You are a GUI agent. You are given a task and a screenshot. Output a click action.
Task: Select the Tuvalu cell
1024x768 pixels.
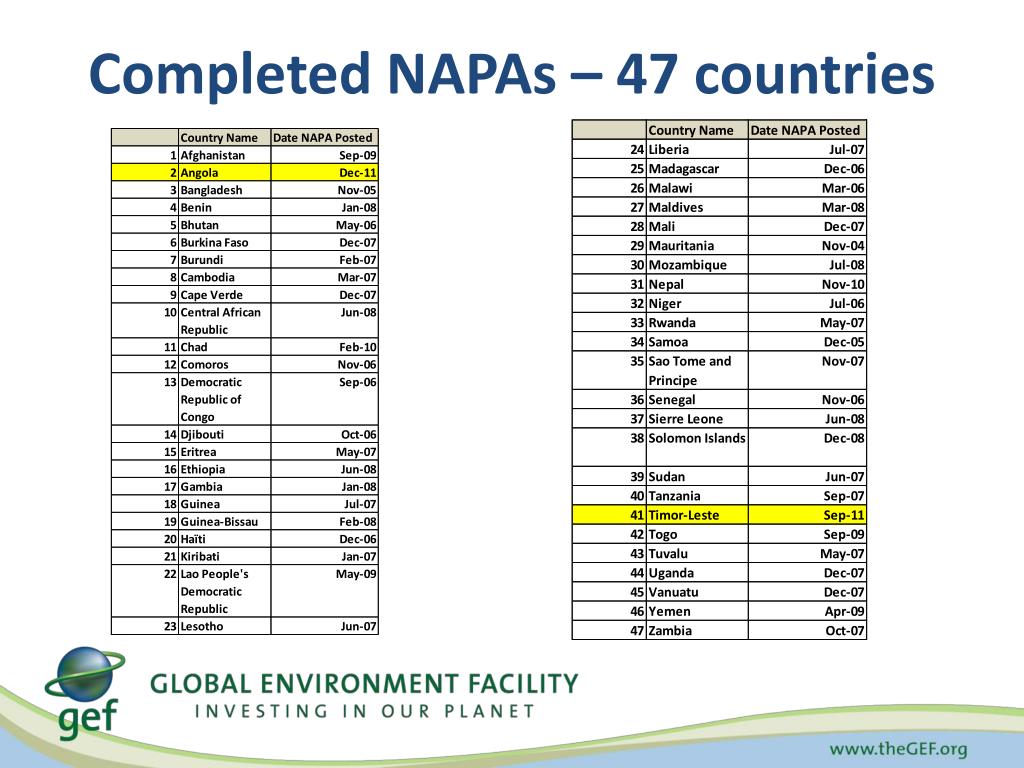coord(697,554)
